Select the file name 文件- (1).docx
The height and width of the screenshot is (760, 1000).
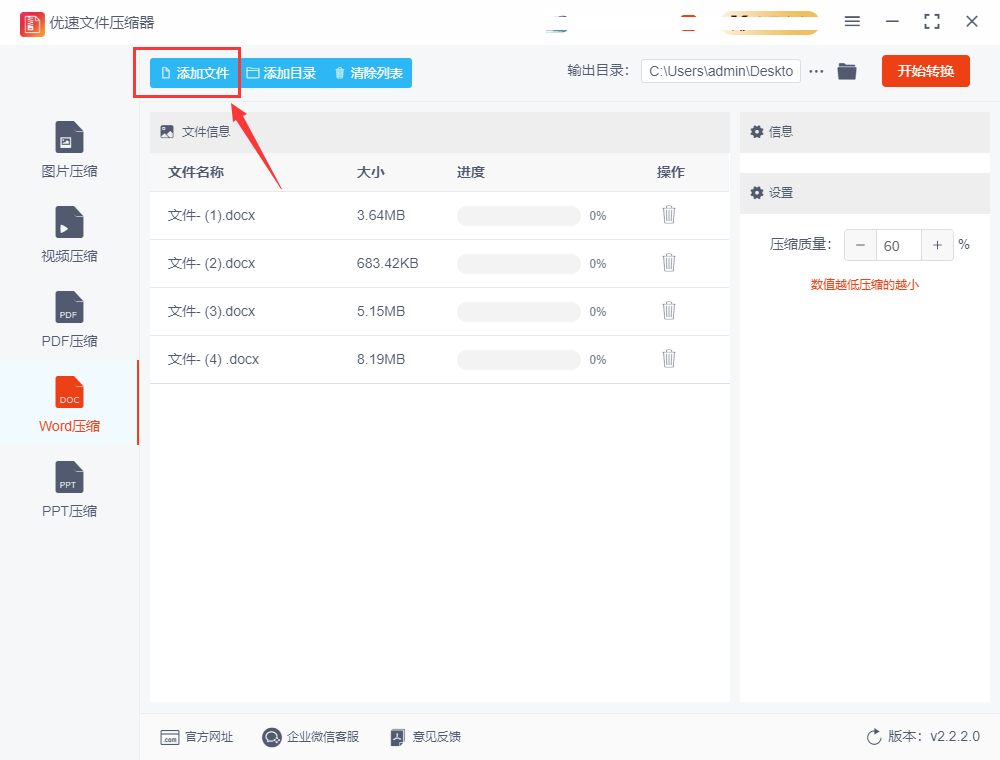click(211, 216)
